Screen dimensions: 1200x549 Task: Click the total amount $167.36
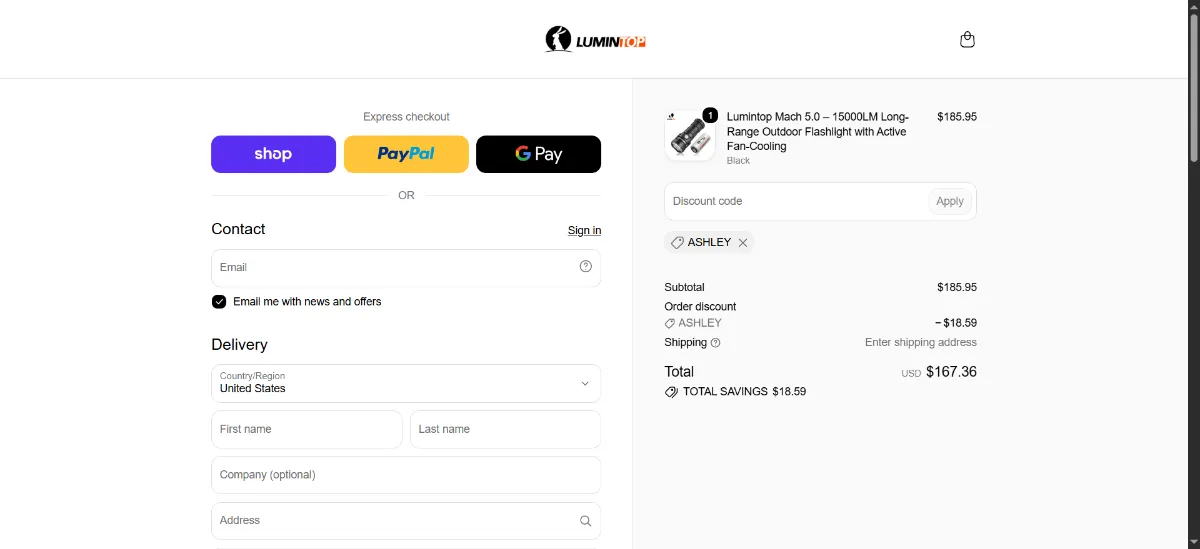[x=951, y=372]
